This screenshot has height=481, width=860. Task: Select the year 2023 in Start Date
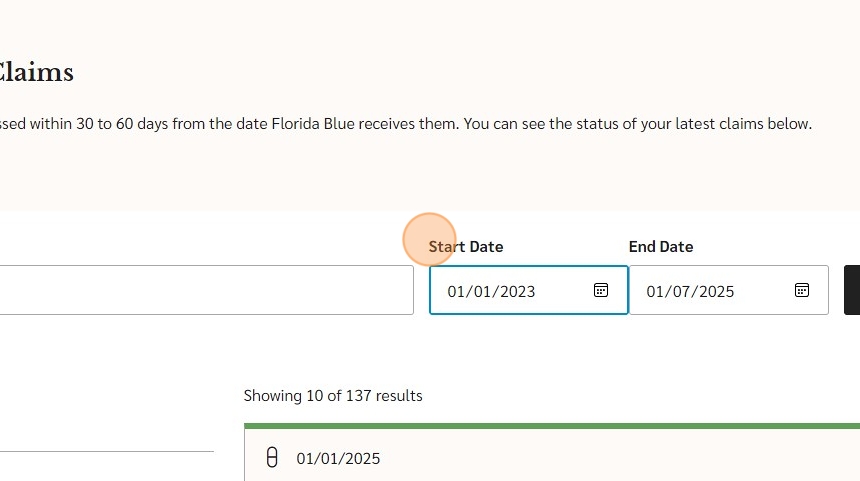click(517, 291)
